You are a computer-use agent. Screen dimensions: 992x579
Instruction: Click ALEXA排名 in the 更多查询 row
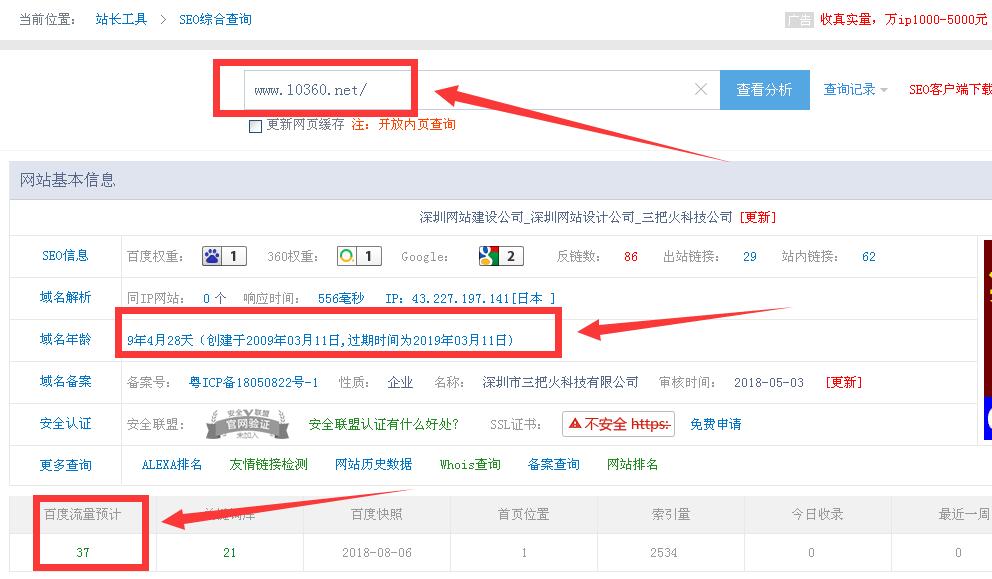click(172, 465)
